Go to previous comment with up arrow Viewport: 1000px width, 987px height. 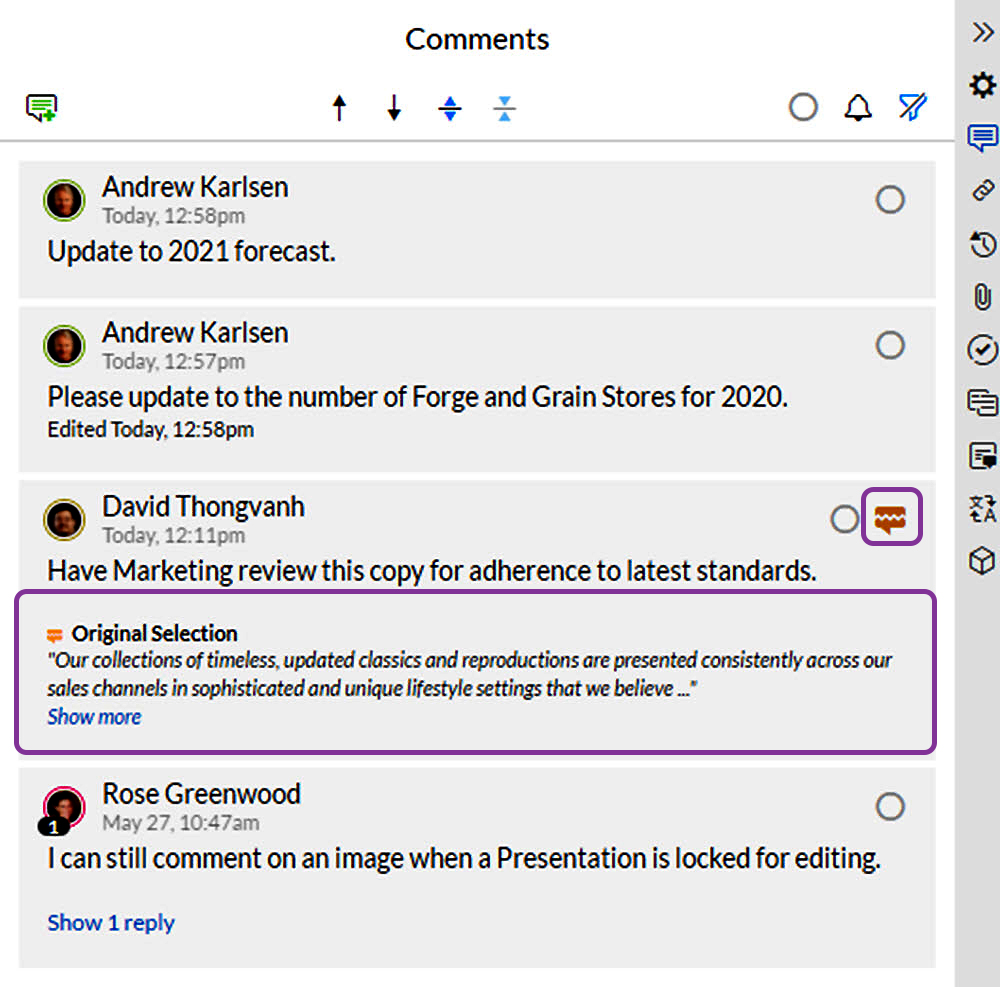tap(339, 107)
